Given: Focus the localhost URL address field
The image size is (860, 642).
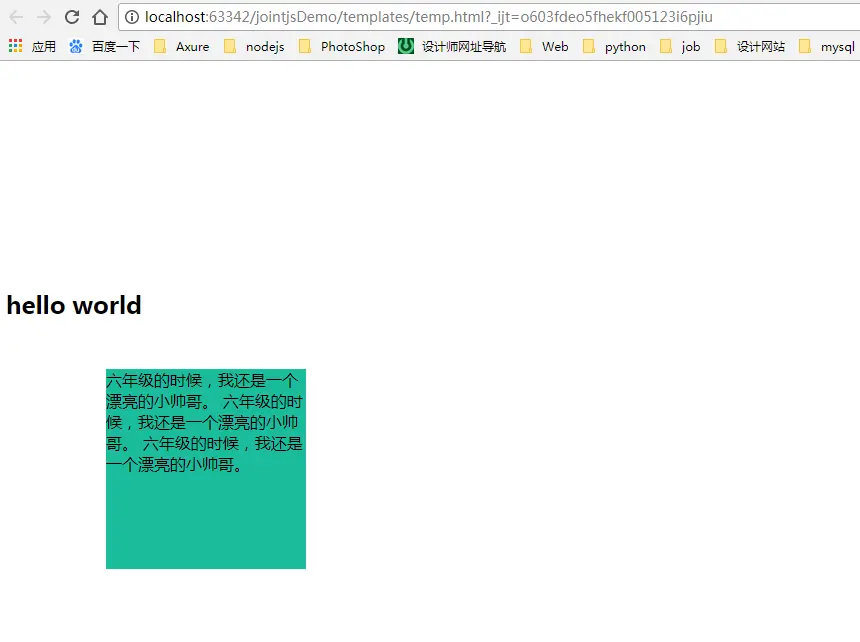Looking at the screenshot, I should point(489,17).
